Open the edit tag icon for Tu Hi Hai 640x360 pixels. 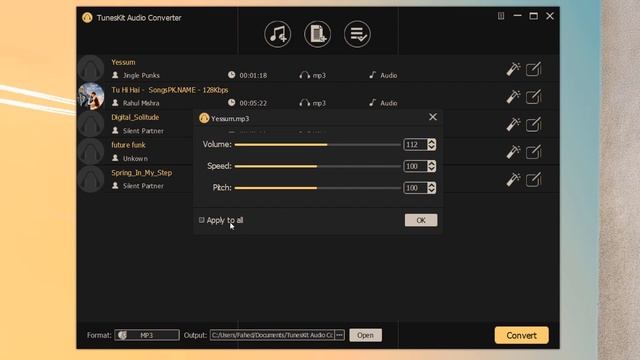[x=533, y=97]
